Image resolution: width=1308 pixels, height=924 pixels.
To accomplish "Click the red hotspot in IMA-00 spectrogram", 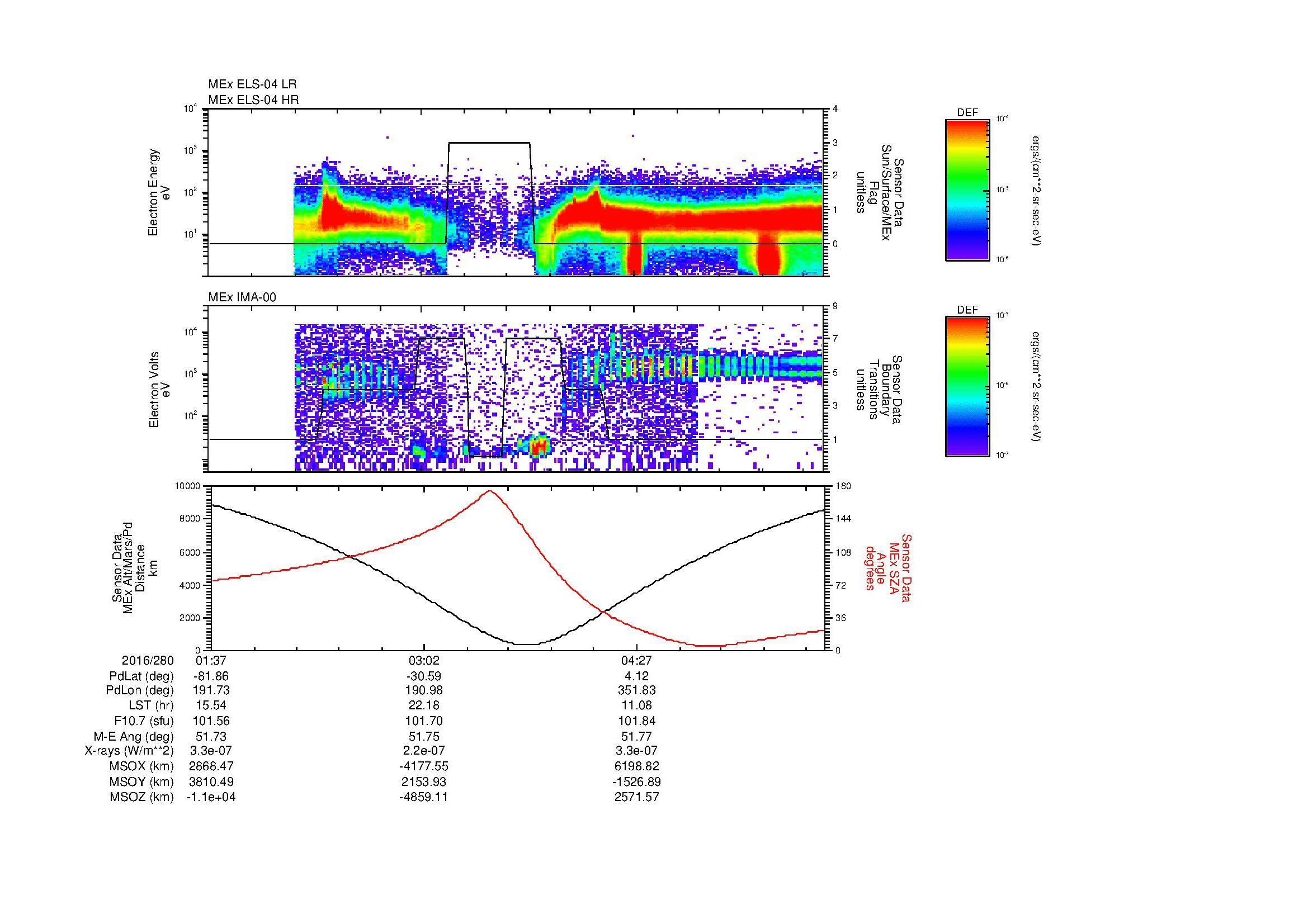I will pyautogui.click(x=539, y=446).
